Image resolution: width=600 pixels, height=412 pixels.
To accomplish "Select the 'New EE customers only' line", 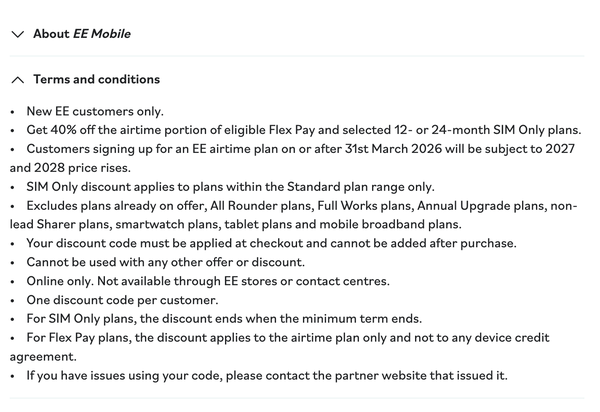I will [x=95, y=111].
